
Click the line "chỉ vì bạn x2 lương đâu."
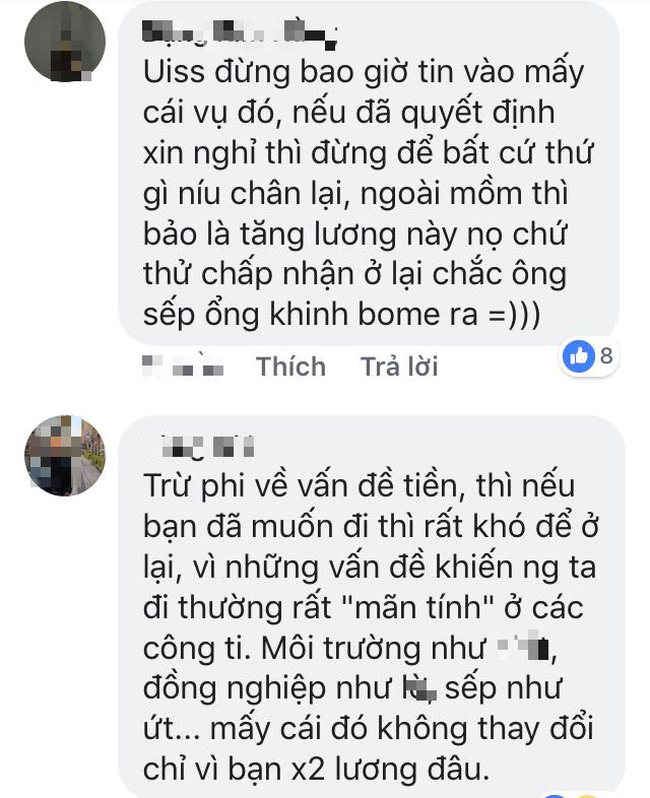click(x=316, y=768)
